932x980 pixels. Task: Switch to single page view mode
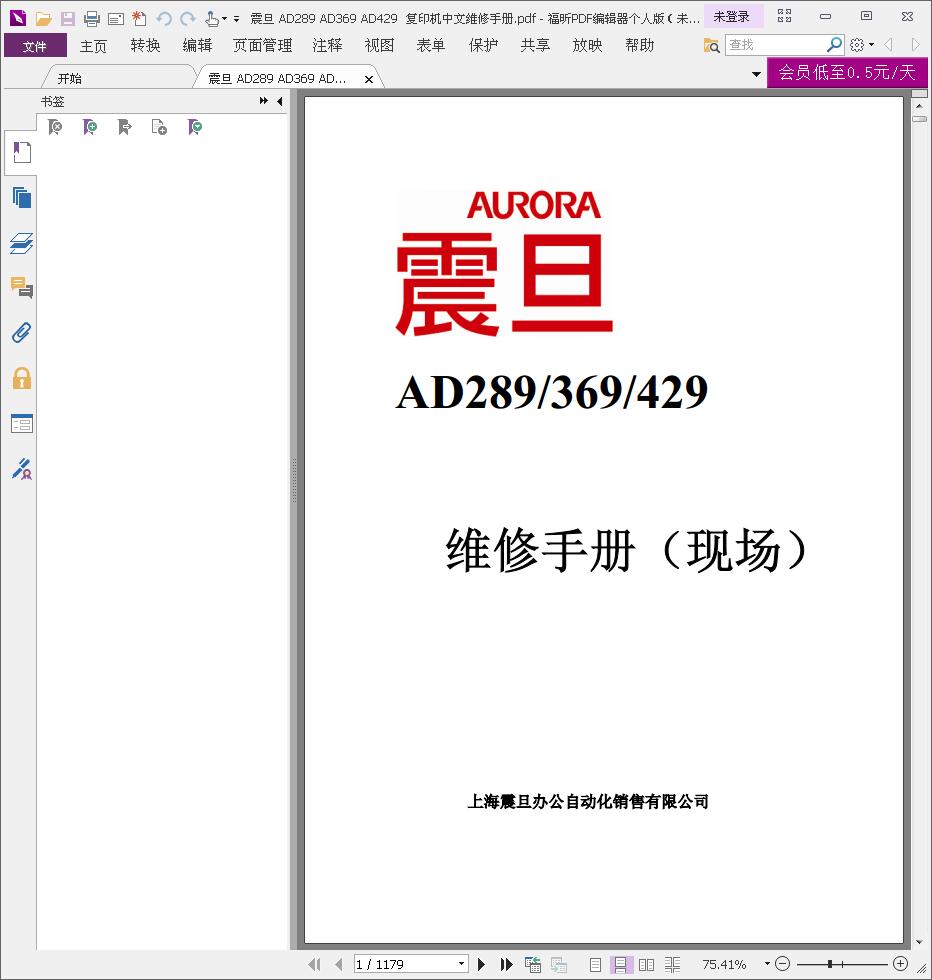click(595, 964)
